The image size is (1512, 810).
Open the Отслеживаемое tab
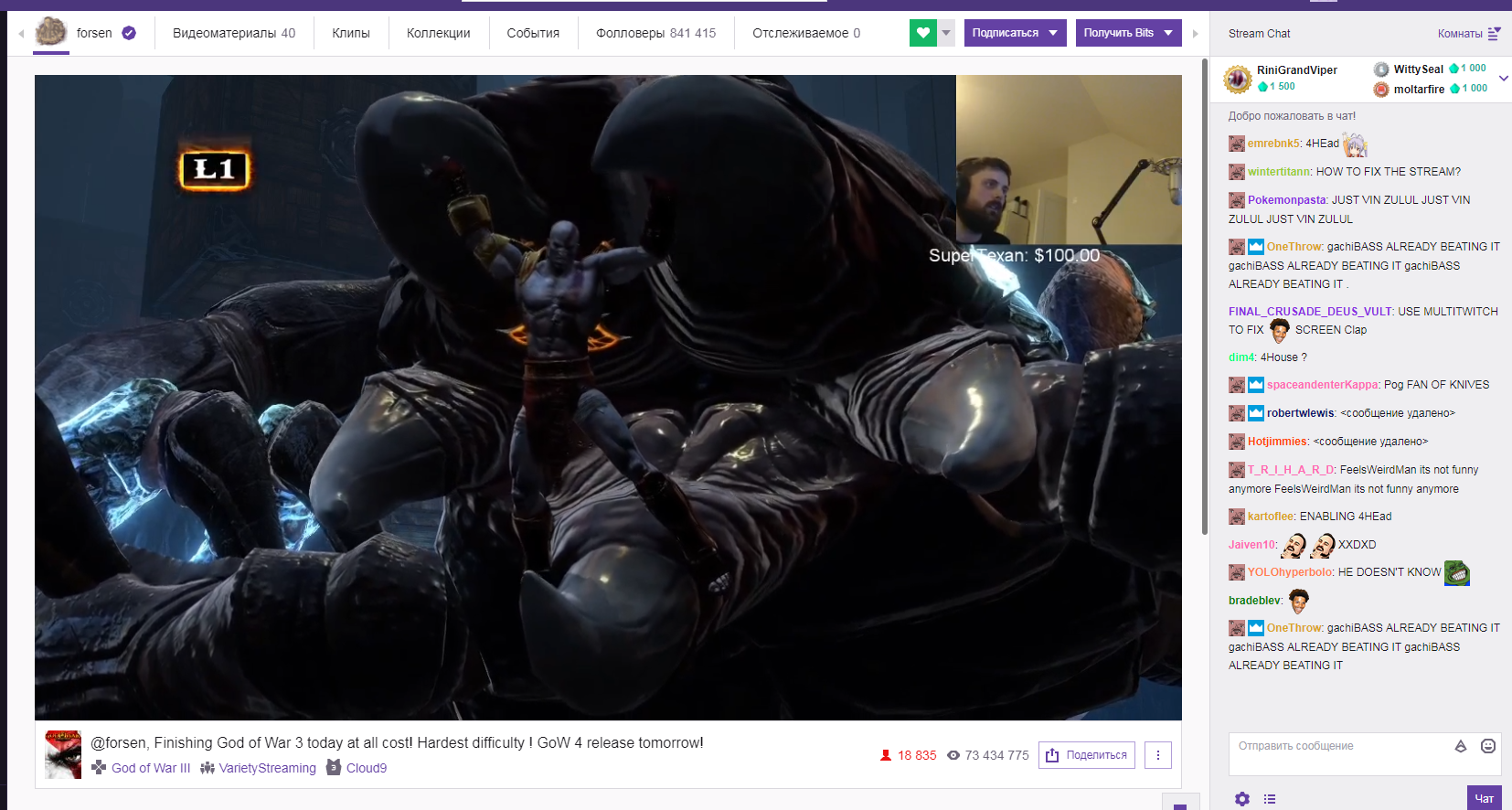tap(806, 33)
